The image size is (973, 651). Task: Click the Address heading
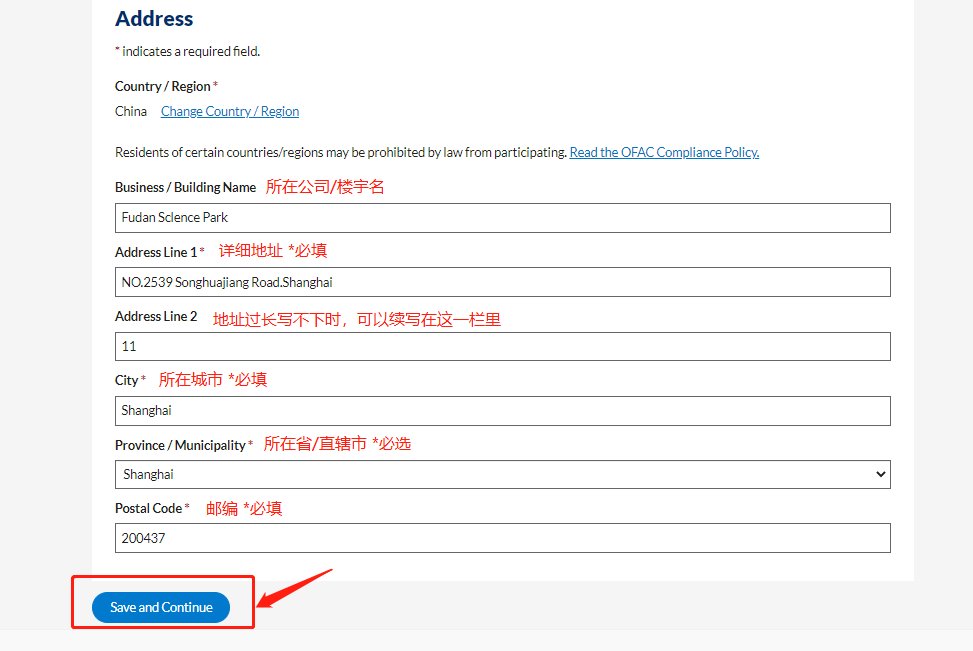[x=154, y=19]
